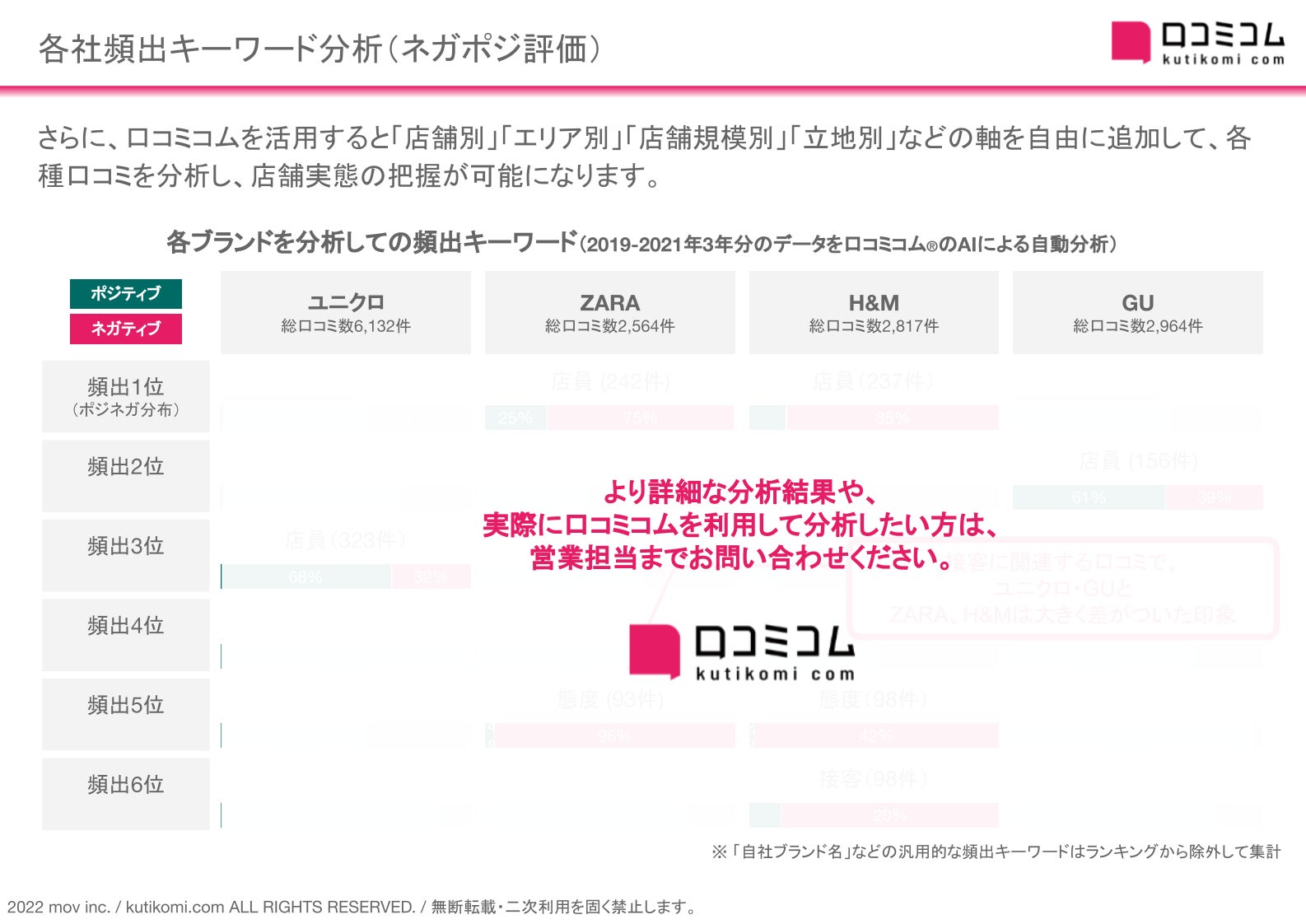Click the text 総口コミ数2,817件

point(874,326)
